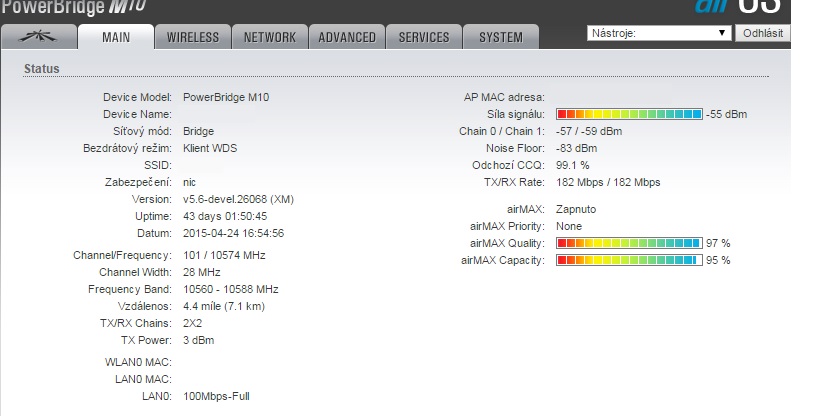Expand the Nástroje tools dropdown
The image size is (819, 416).
(x=659, y=33)
